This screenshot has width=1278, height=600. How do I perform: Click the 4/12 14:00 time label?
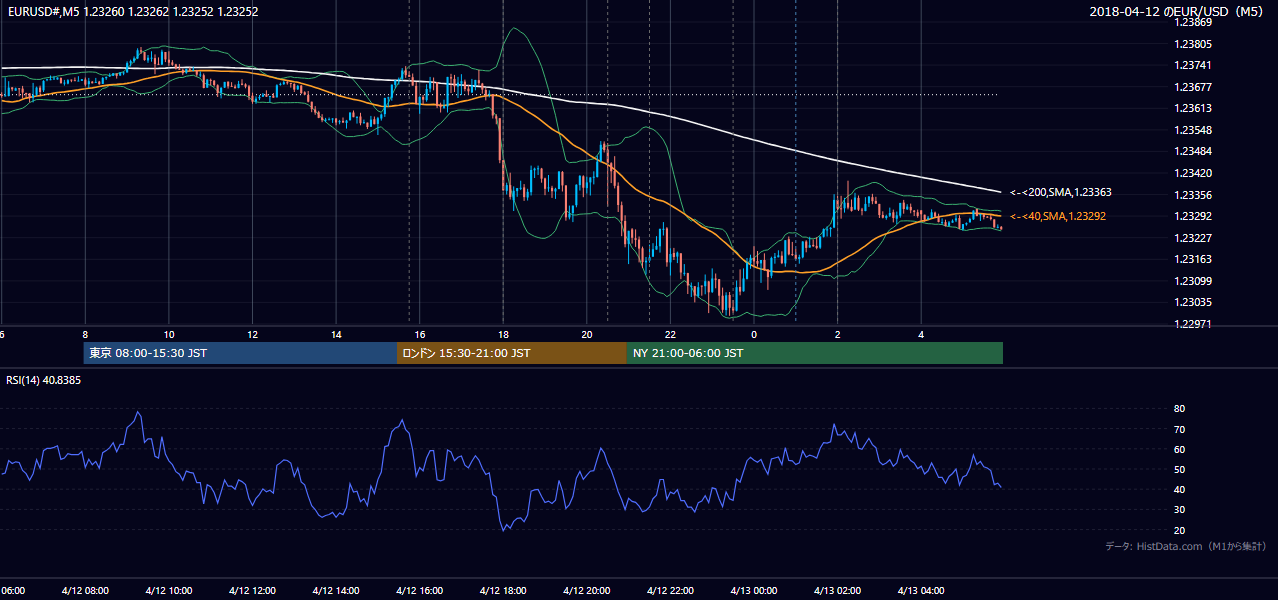[x=336, y=590]
